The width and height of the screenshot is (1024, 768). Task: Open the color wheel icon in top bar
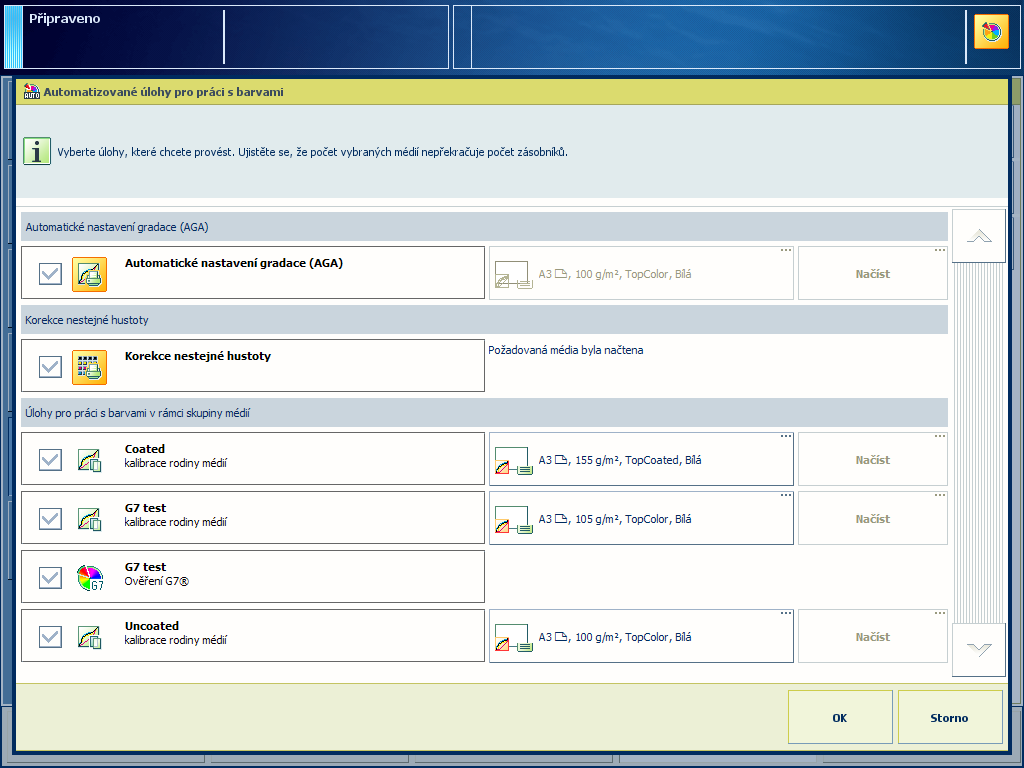(x=991, y=32)
